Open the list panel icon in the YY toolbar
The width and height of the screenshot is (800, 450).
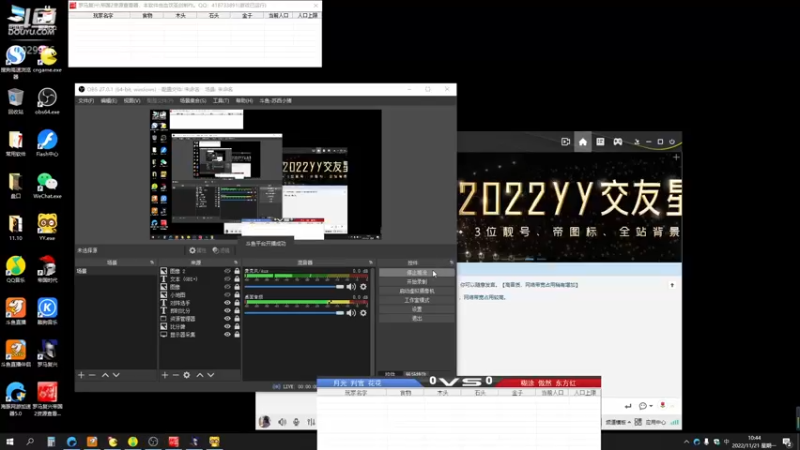coord(600,142)
